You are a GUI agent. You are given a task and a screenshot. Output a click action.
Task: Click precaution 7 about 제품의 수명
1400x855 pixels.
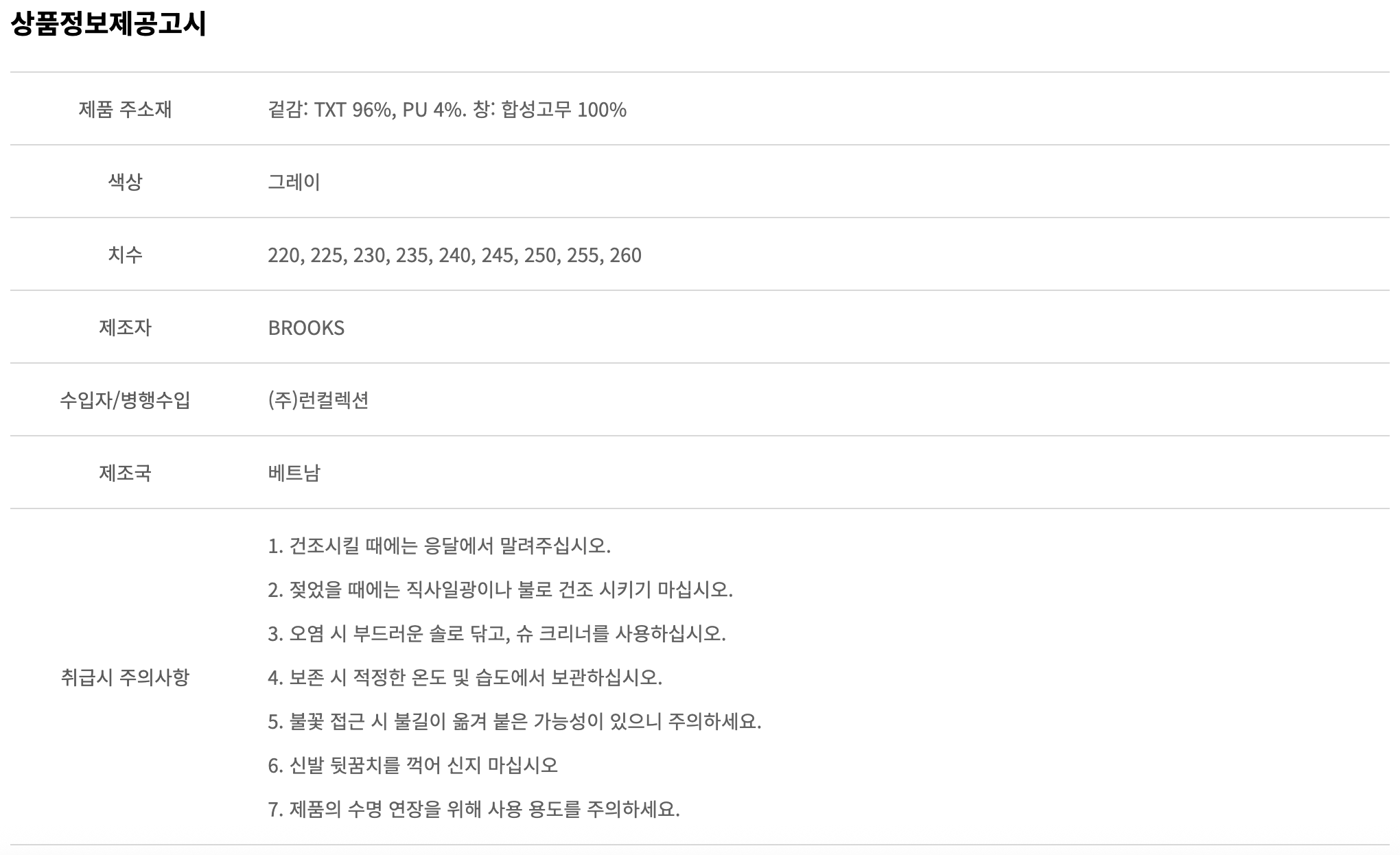click(x=474, y=810)
